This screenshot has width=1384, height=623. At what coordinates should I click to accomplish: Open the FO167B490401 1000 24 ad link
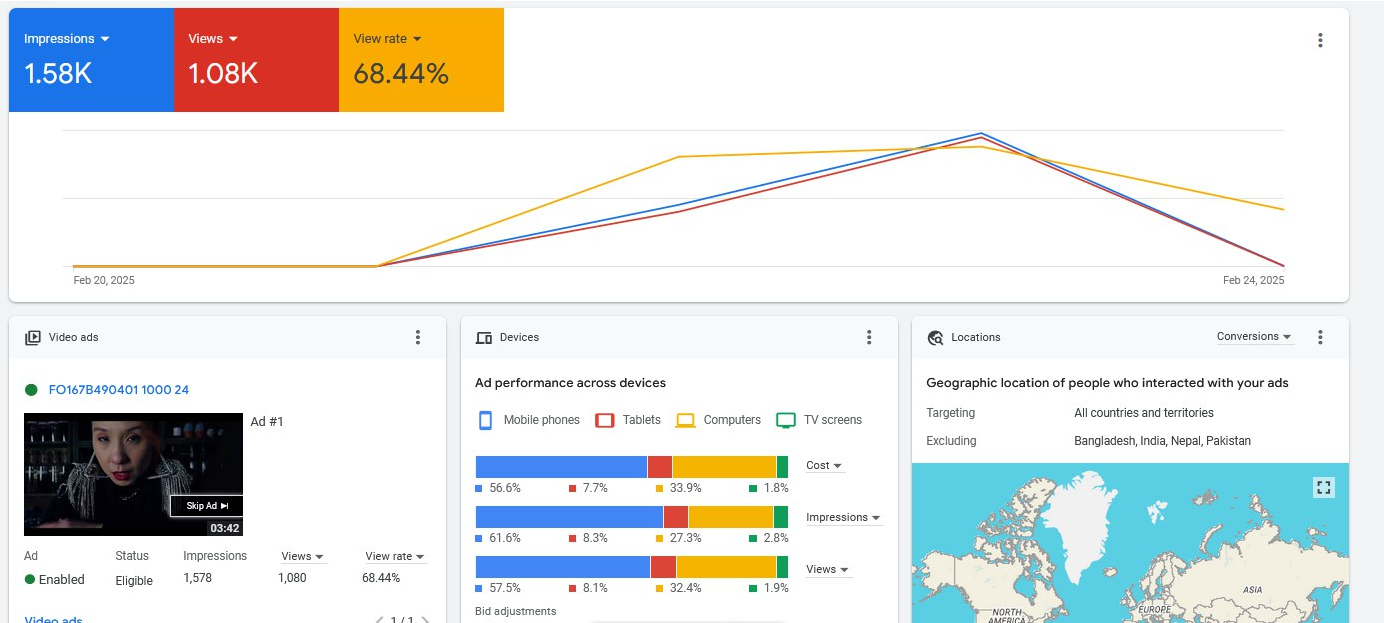118,390
